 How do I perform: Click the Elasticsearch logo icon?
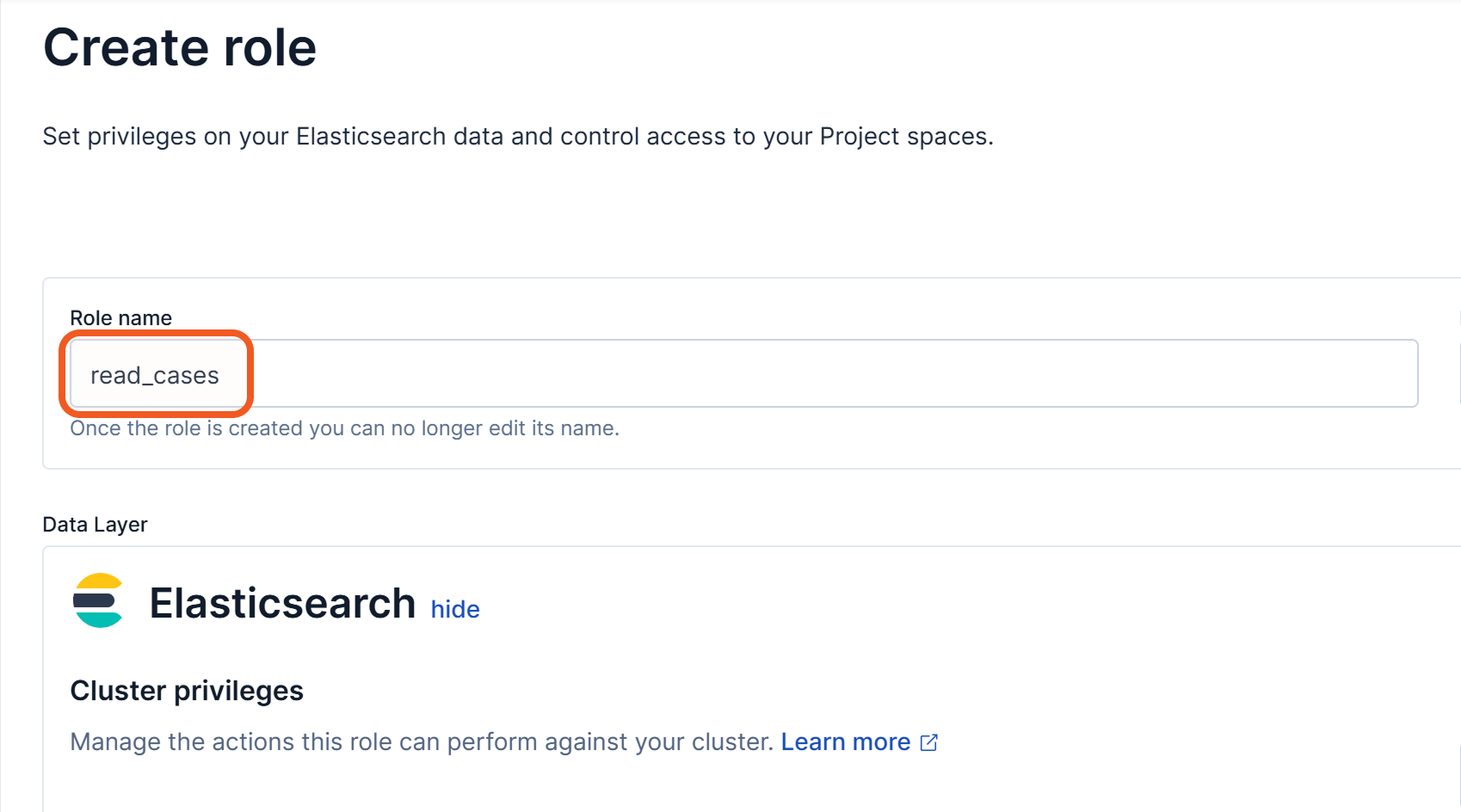[98, 600]
